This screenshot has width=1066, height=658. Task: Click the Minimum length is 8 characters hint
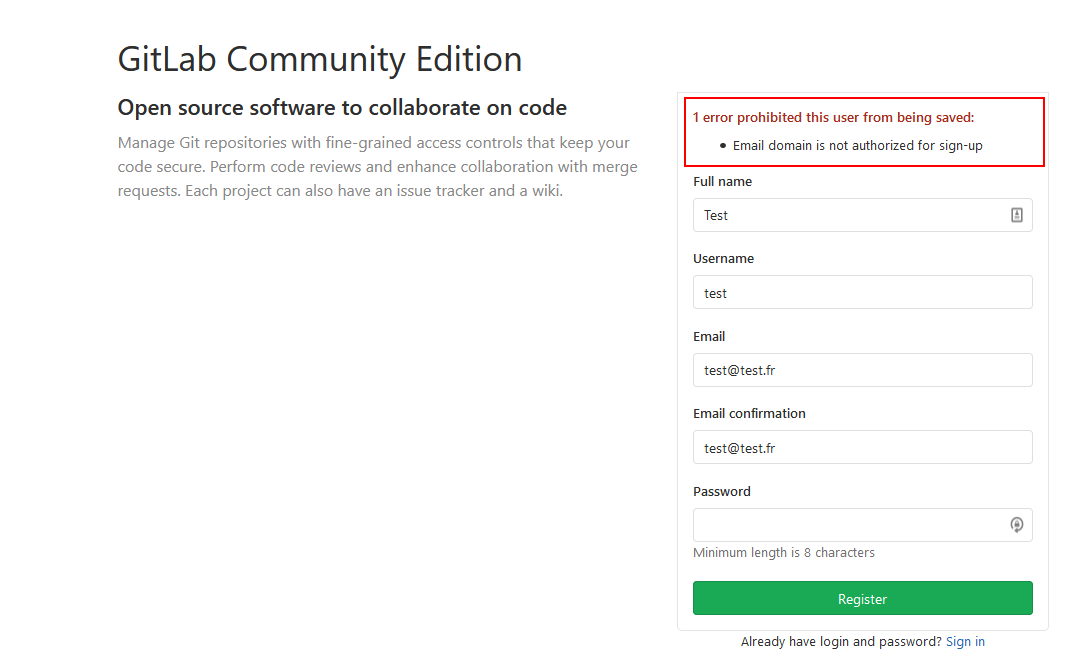(783, 553)
